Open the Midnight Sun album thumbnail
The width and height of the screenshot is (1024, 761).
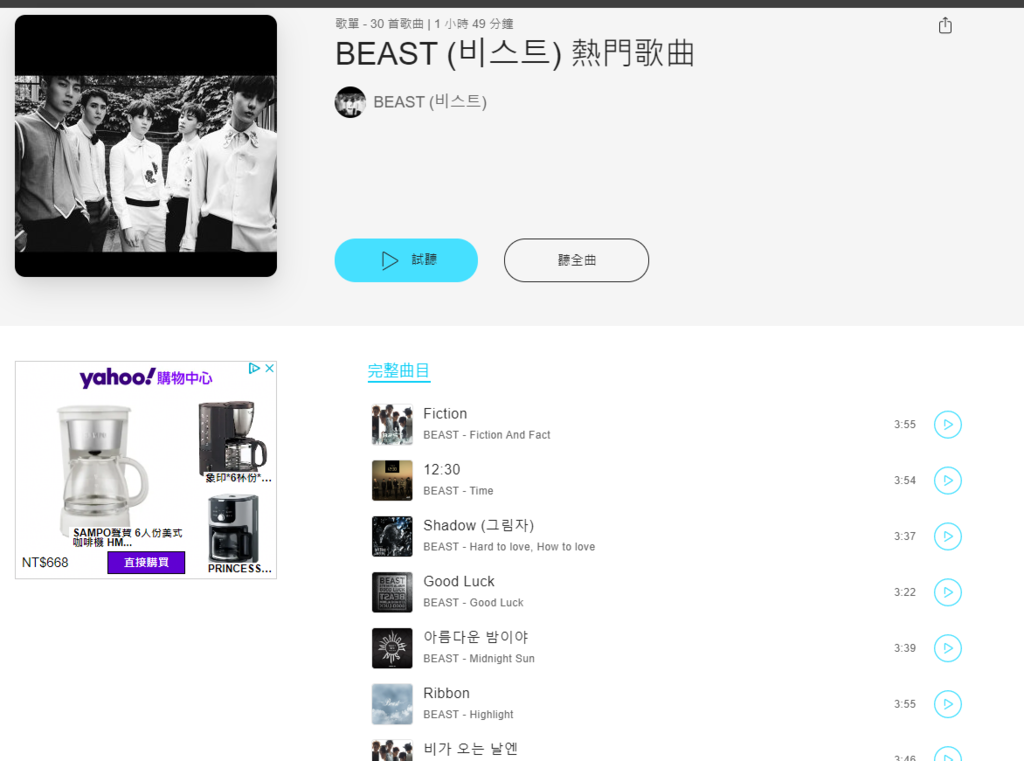point(392,648)
